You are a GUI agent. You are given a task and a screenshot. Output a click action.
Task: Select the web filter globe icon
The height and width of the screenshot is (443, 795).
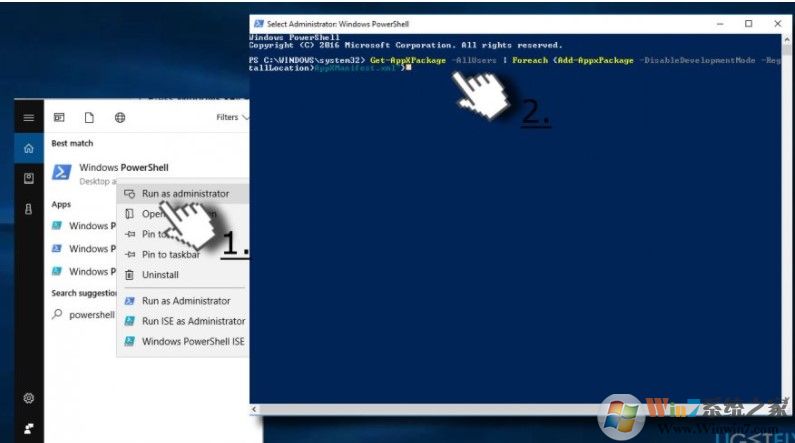coord(120,117)
